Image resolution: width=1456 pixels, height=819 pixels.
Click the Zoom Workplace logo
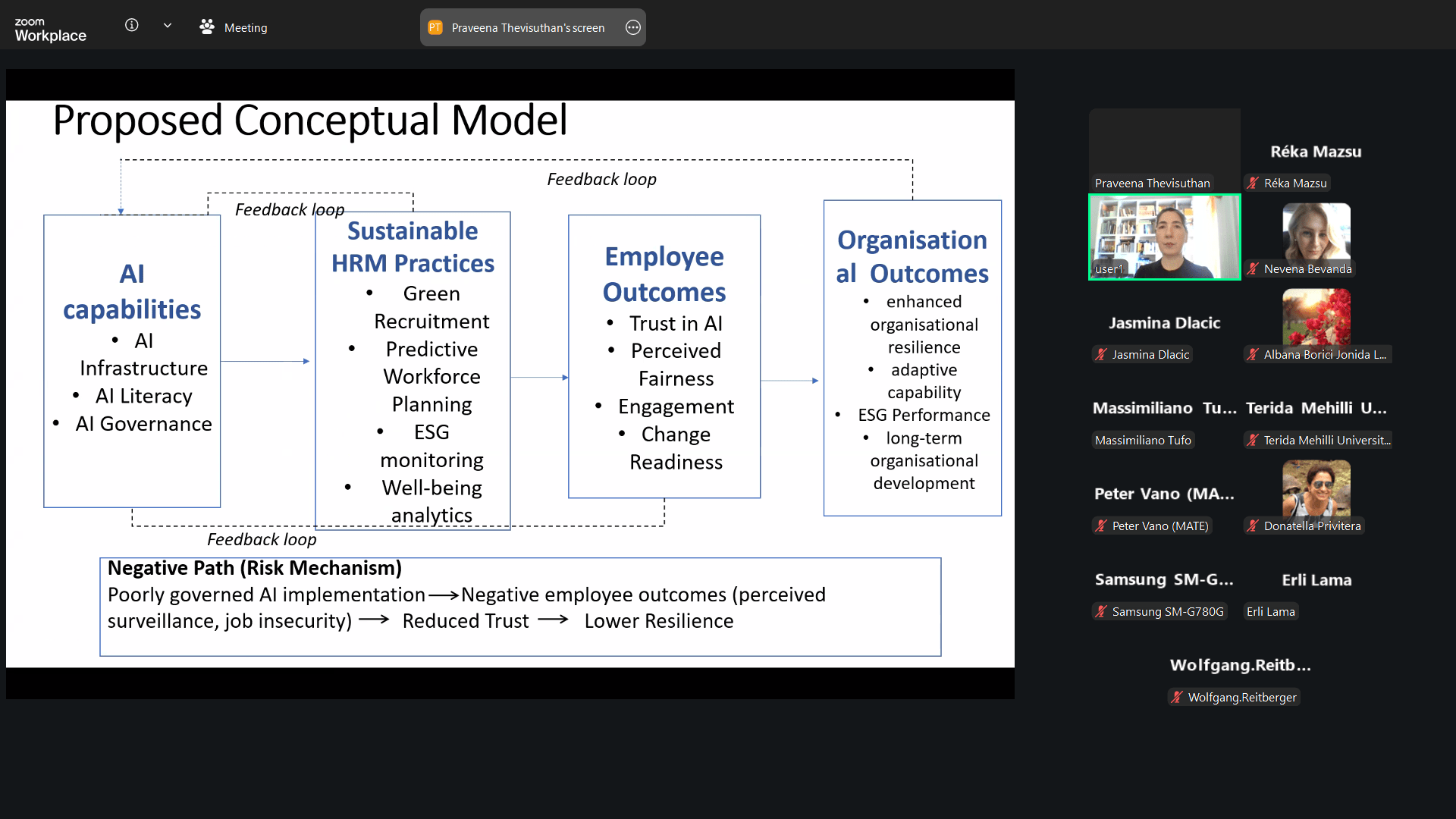click(x=50, y=29)
